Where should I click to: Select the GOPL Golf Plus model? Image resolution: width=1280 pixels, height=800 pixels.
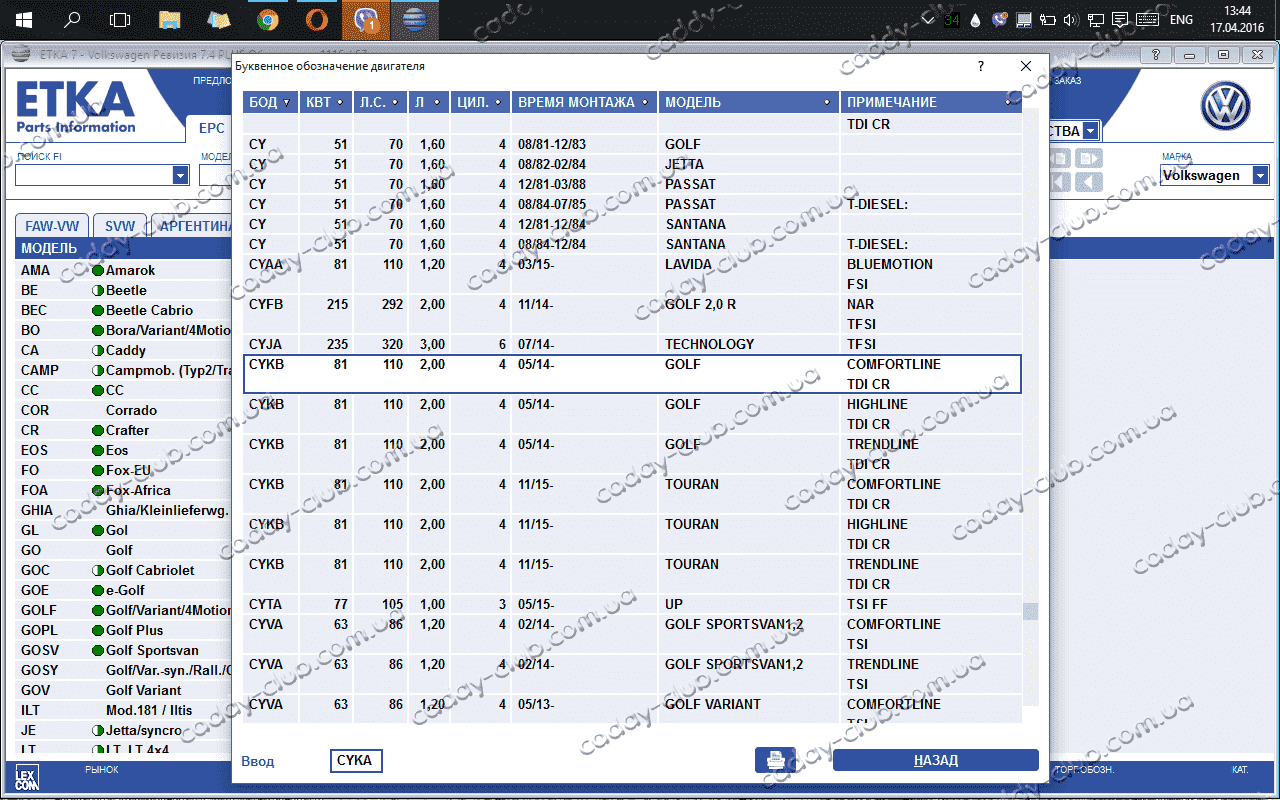[x=124, y=630]
